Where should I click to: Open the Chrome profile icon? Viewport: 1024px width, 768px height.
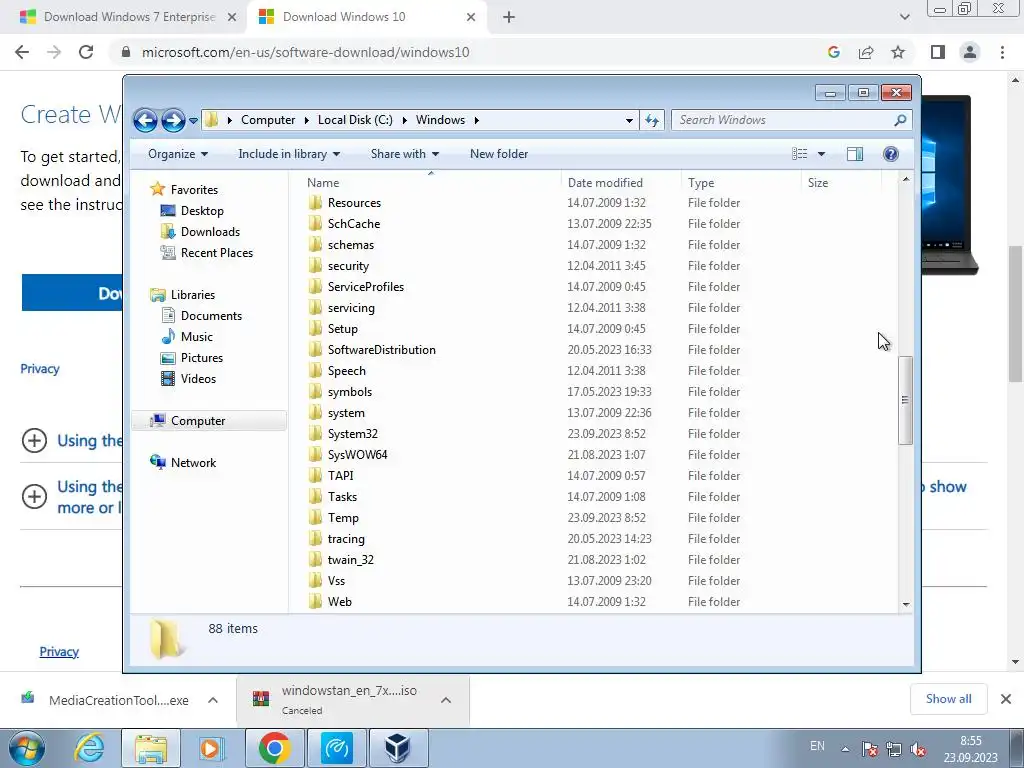click(970, 52)
